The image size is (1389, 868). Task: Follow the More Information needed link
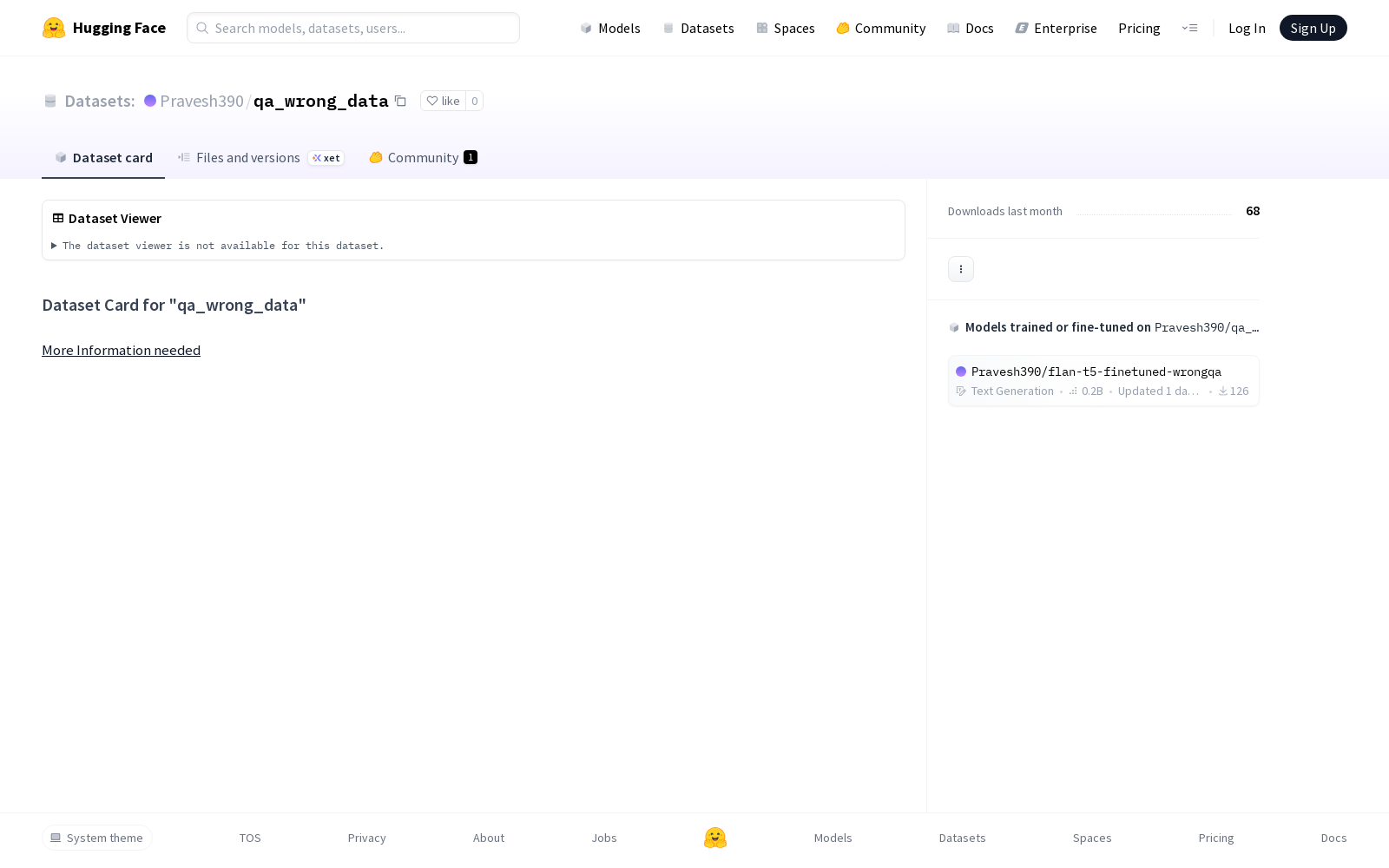tap(122, 350)
